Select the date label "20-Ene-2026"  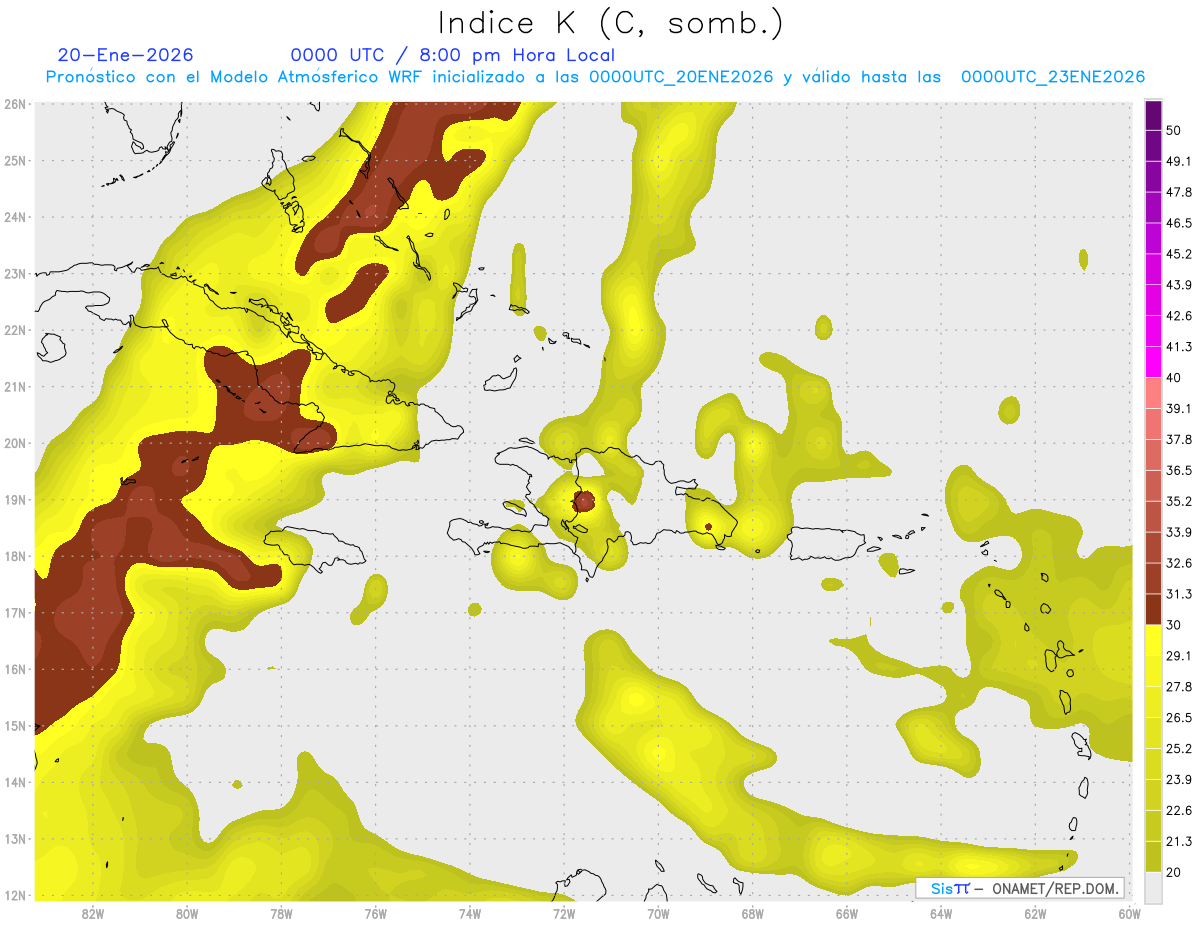click(125, 55)
